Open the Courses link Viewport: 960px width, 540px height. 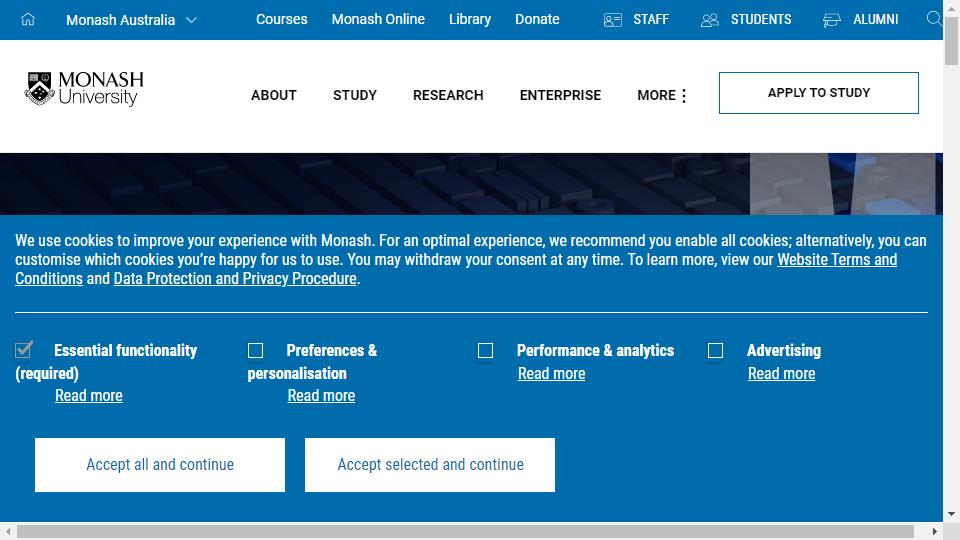[x=282, y=20]
